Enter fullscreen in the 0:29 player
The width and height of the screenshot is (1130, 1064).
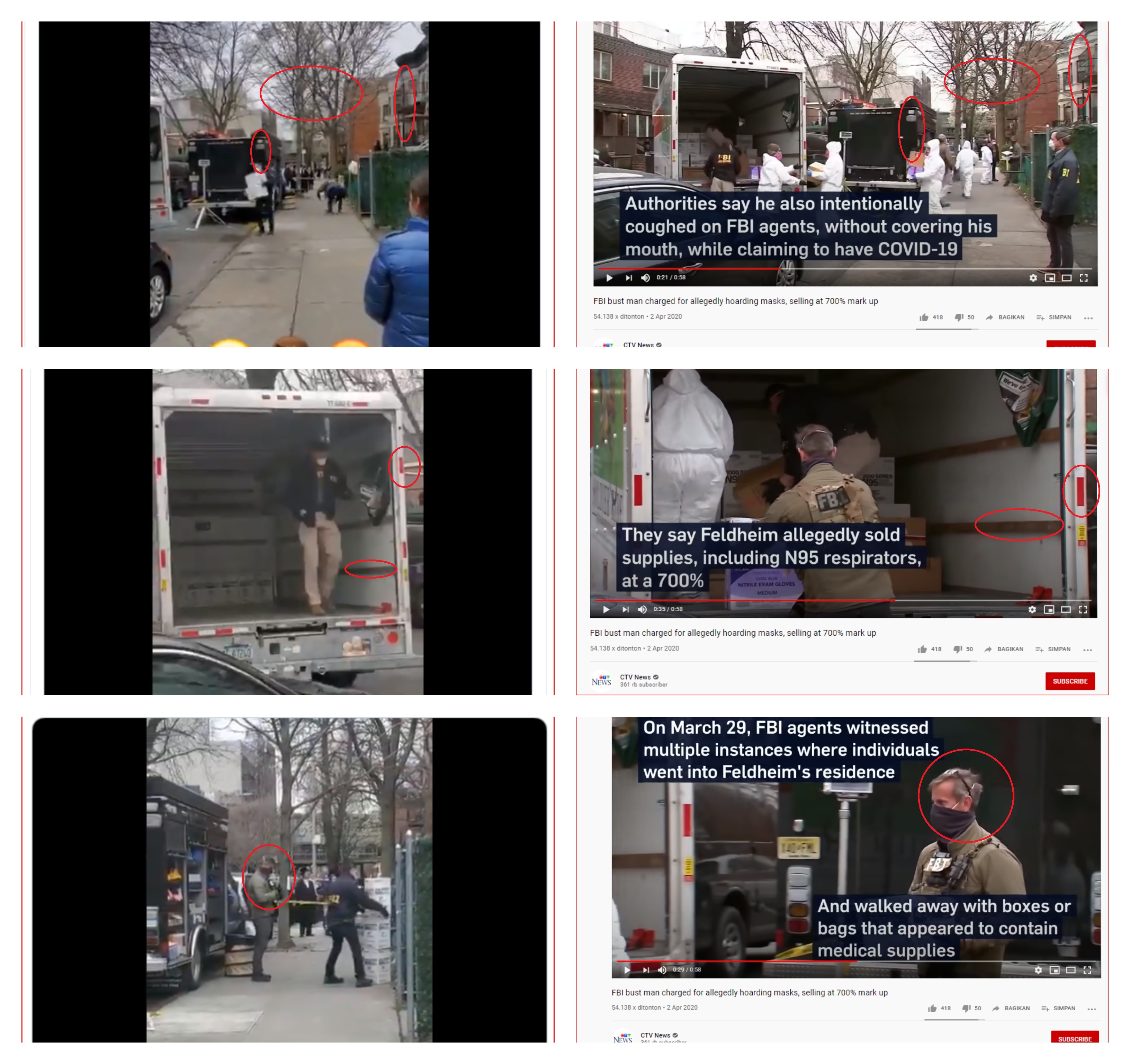tap(1087, 970)
